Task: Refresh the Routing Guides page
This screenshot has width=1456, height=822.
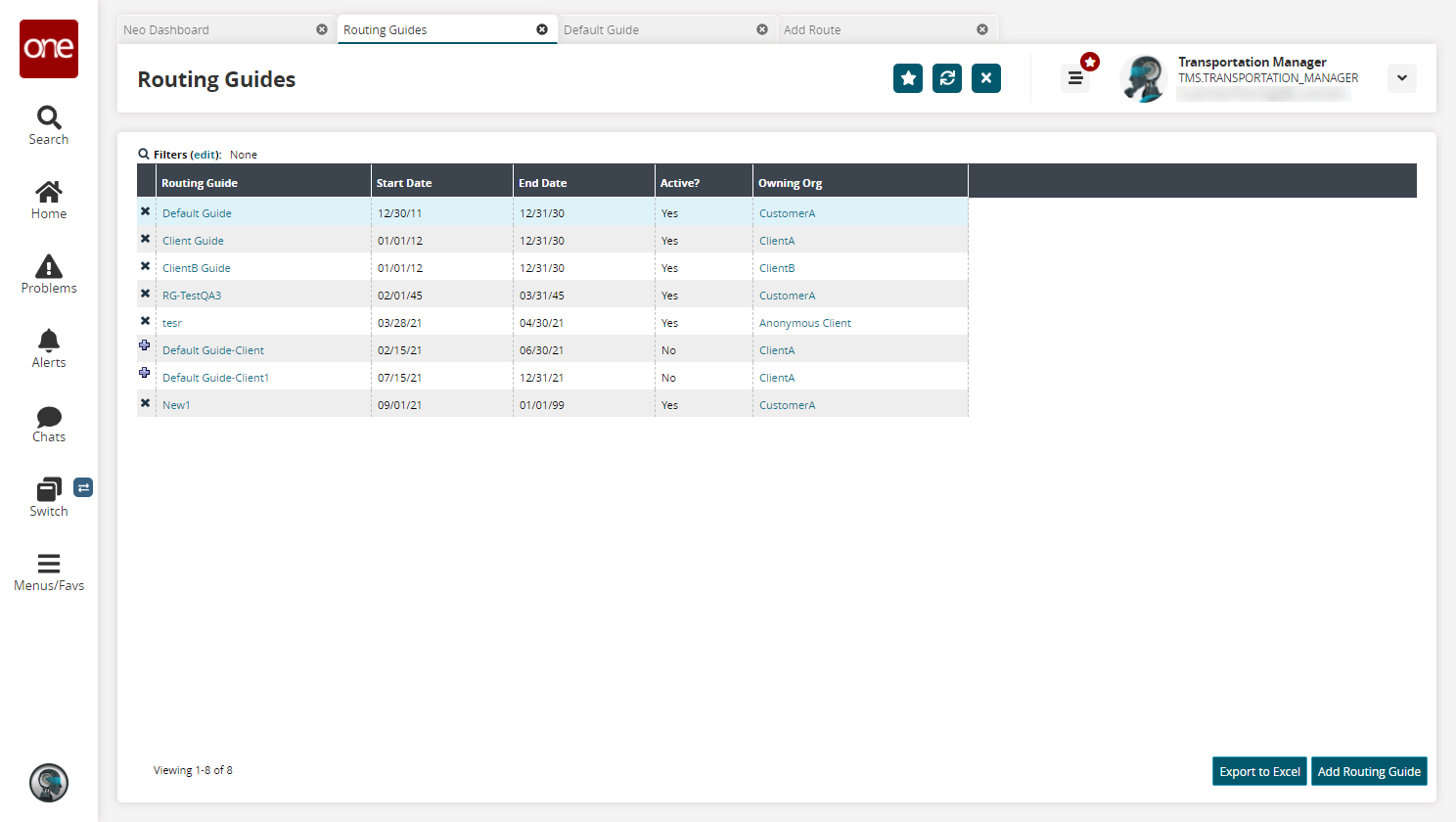Action: tap(947, 78)
